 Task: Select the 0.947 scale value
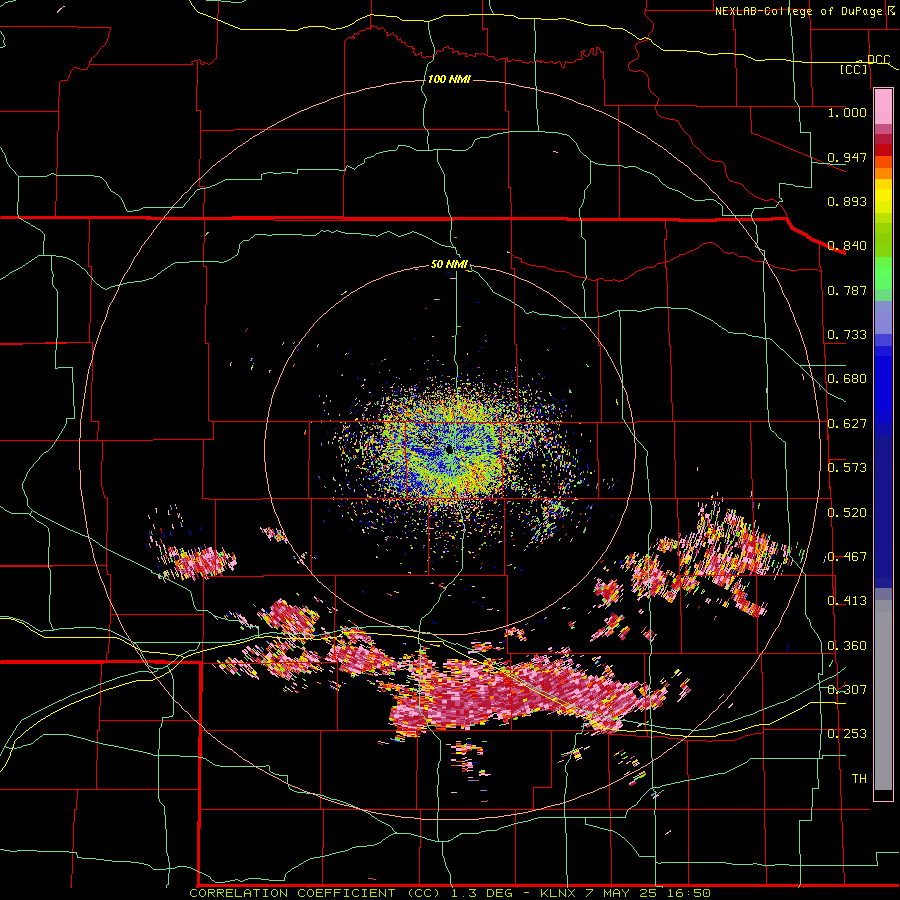coord(847,157)
